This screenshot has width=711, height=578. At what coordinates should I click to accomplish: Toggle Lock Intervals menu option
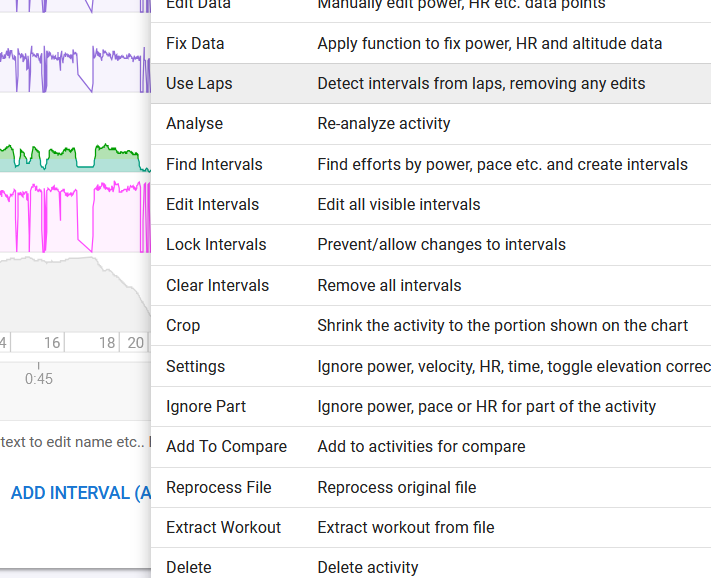tap(216, 245)
